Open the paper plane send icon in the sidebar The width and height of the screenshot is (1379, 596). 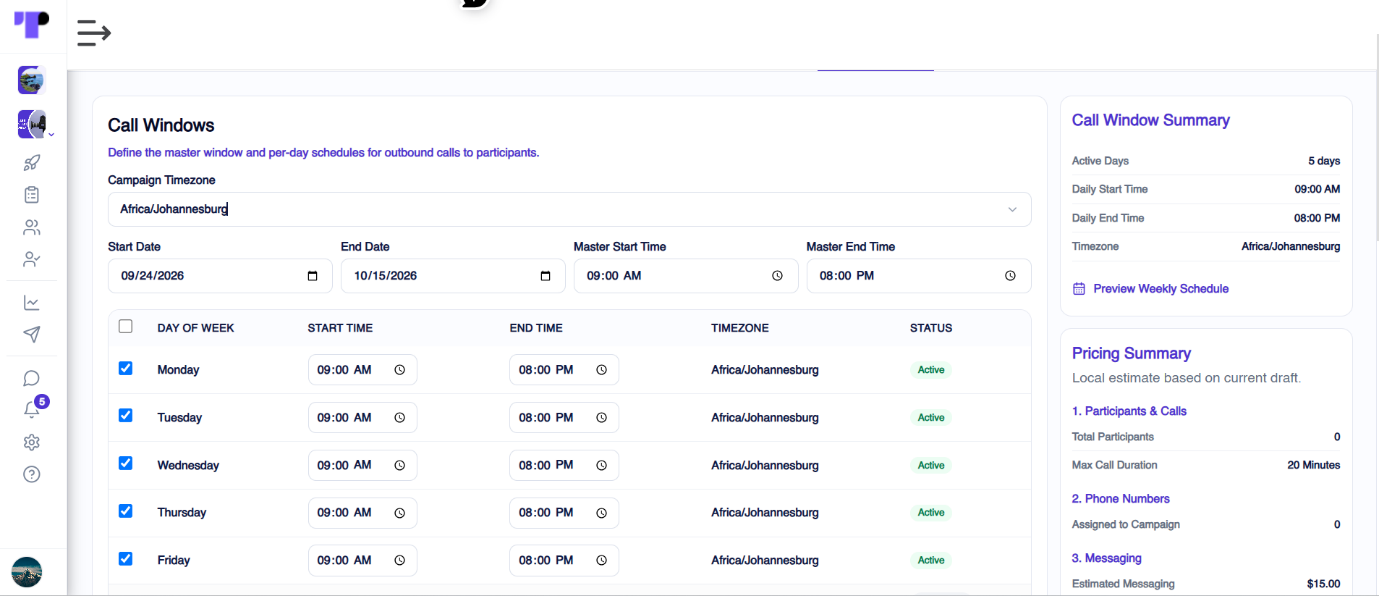[x=32, y=335]
